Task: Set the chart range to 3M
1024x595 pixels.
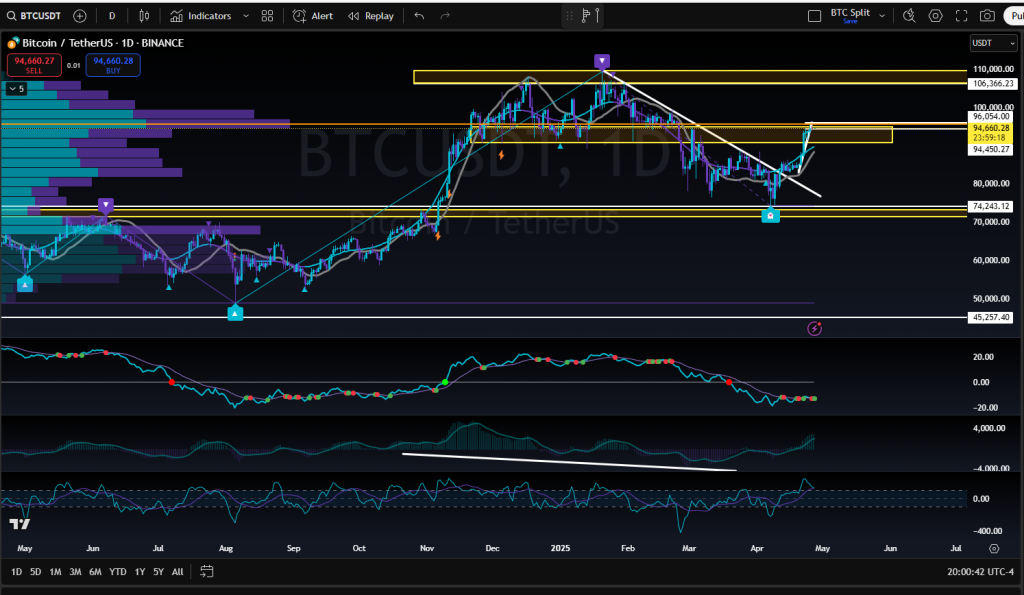Action: point(75,572)
